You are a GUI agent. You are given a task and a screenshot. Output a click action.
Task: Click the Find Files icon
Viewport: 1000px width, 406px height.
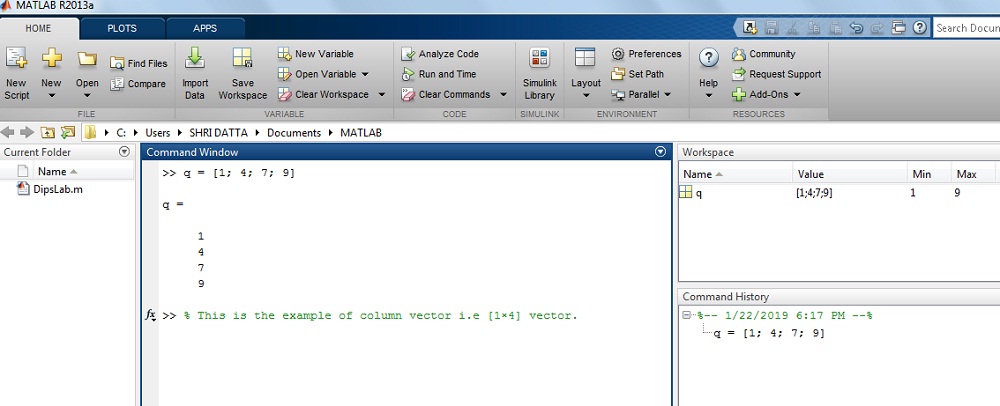118,64
